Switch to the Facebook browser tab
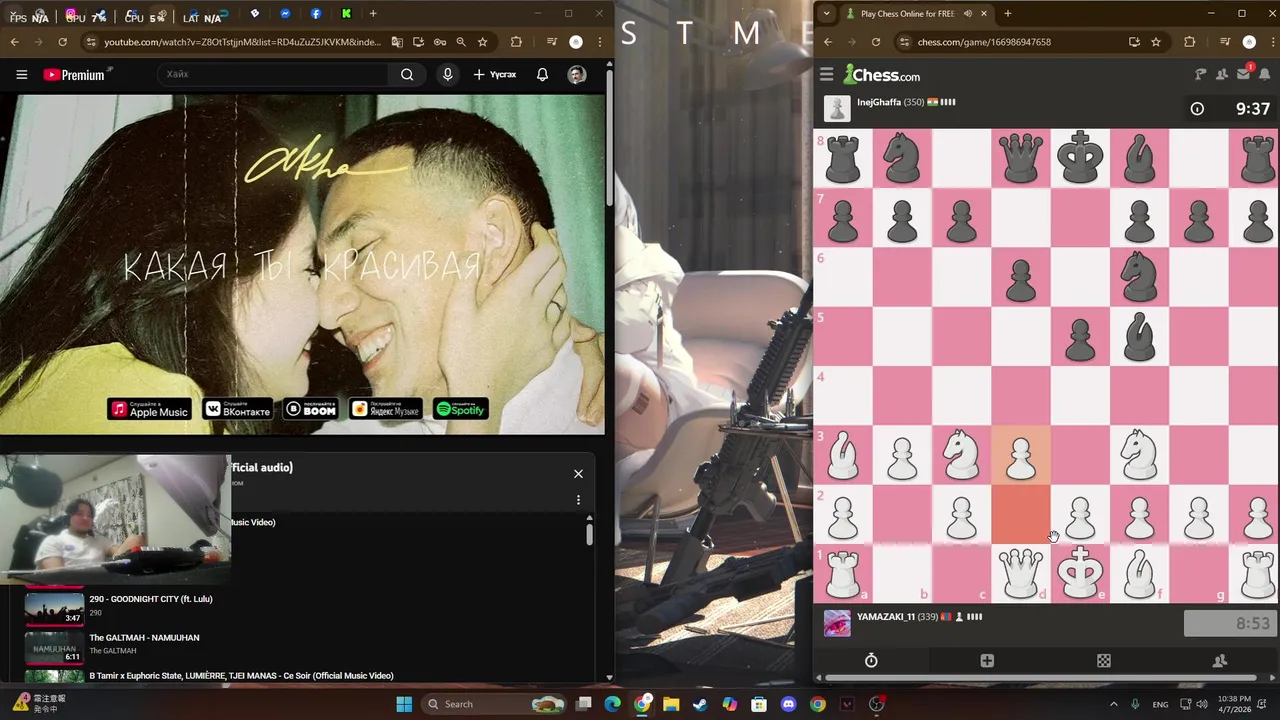 pyautogui.click(x=315, y=14)
